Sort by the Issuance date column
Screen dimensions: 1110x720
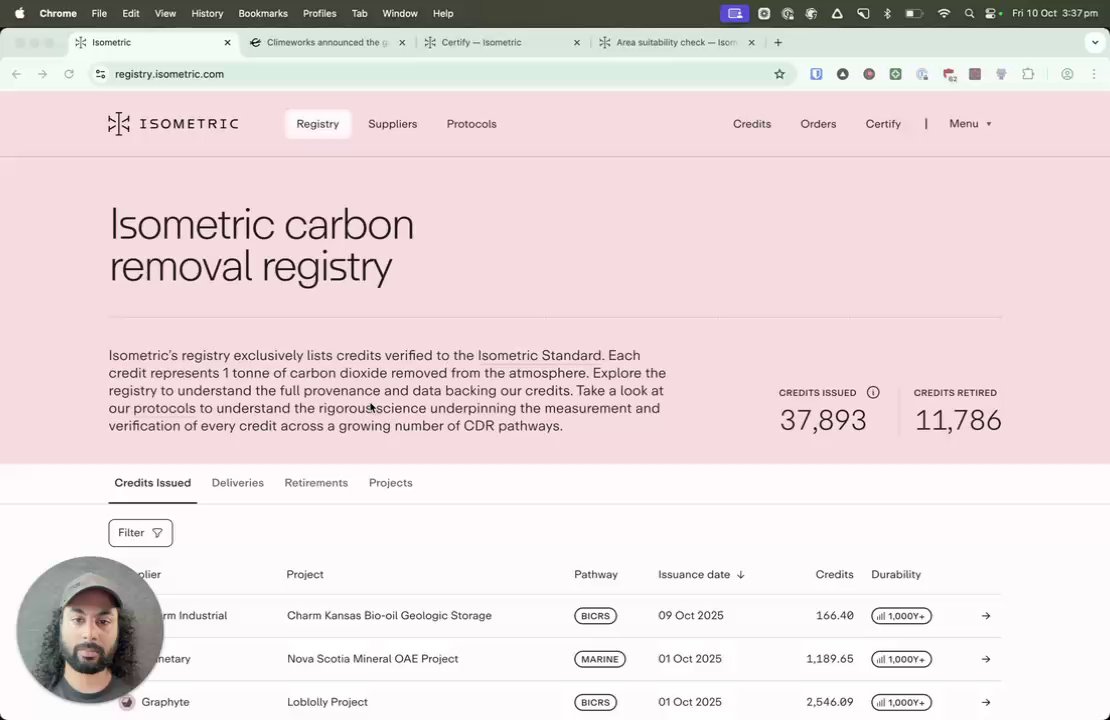[x=701, y=575]
